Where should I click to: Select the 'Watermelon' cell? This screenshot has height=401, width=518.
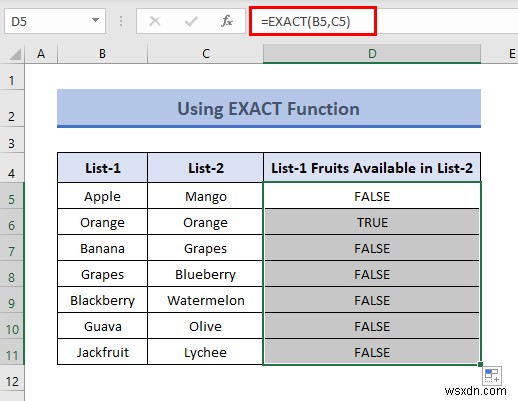coord(205,300)
